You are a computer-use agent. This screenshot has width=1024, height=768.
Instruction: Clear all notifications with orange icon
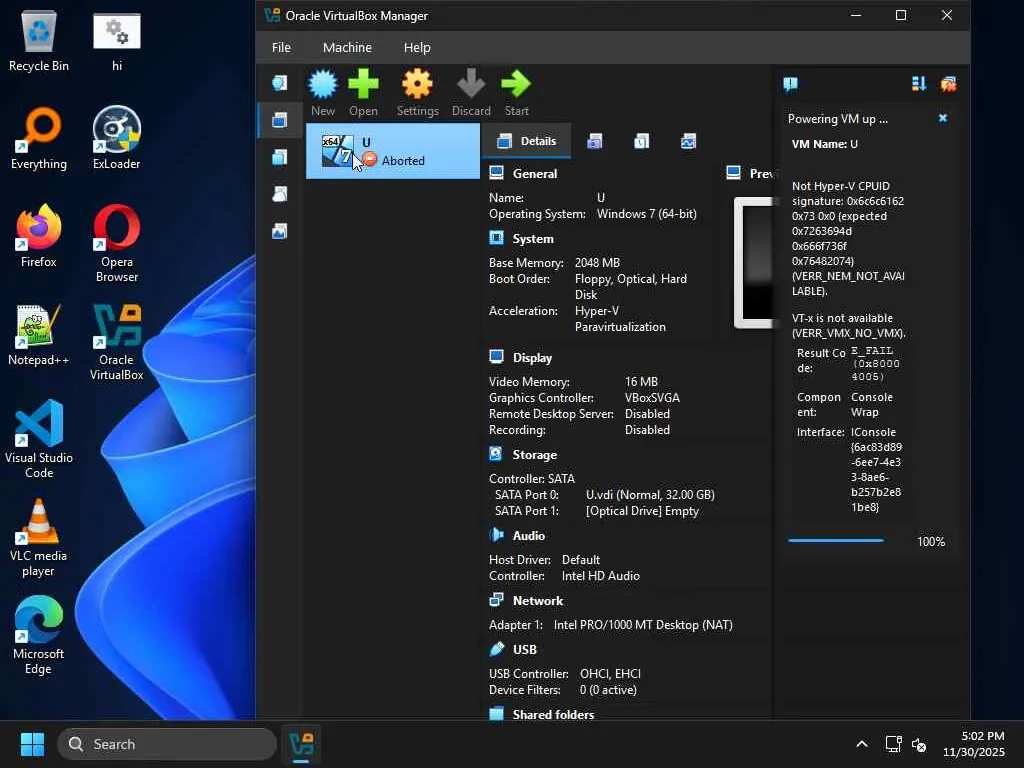click(948, 84)
